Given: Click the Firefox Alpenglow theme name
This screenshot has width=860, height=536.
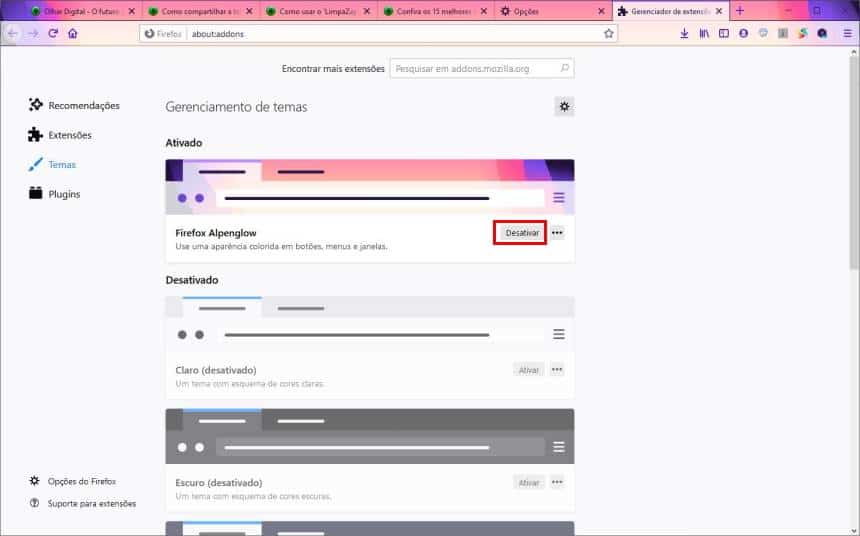Looking at the screenshot, I should coord(216,233).
